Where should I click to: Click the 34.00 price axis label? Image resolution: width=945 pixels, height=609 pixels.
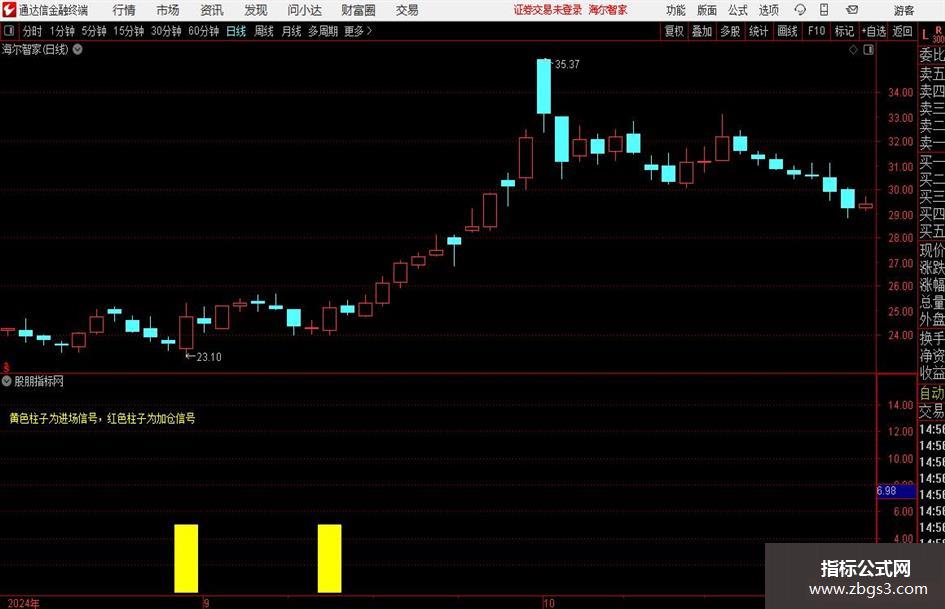[900, 92]
